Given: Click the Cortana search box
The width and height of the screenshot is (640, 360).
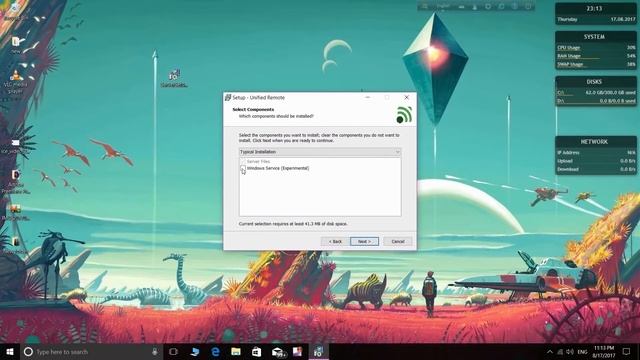Looking at the screenshot, I should [91, 351].
